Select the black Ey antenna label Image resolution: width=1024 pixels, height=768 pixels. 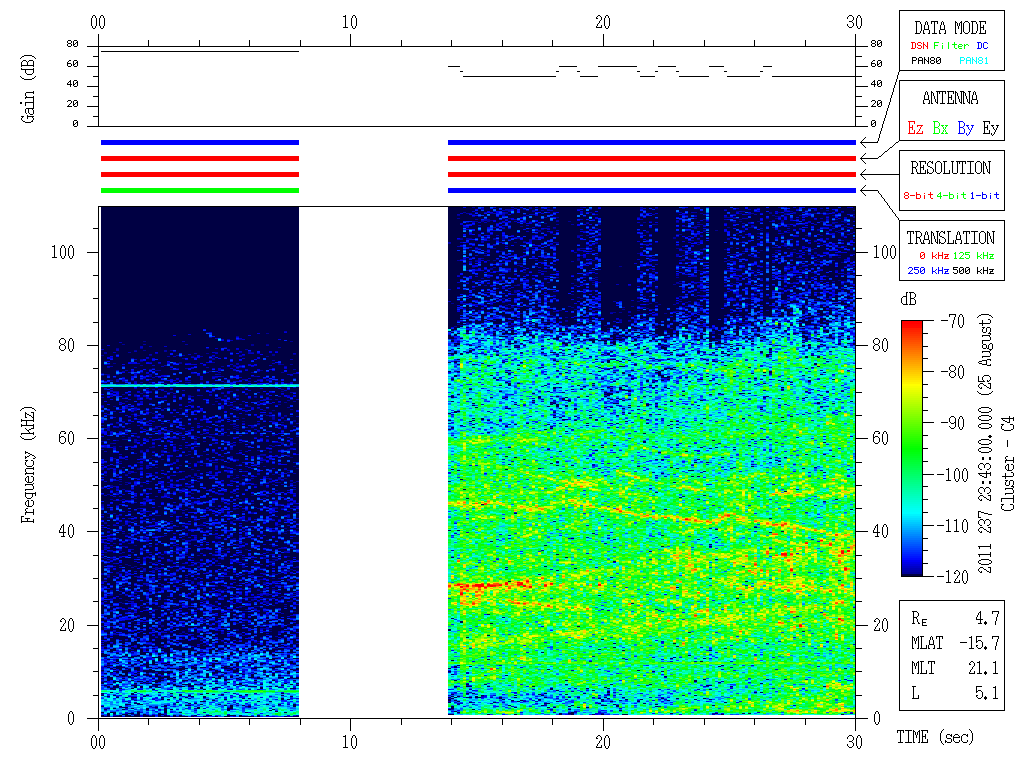991,128
